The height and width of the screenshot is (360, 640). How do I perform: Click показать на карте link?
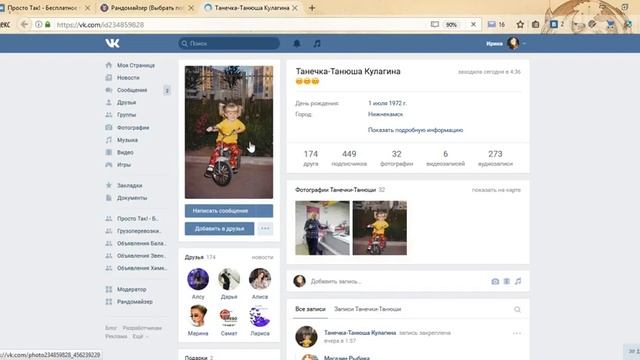[496, 190]
